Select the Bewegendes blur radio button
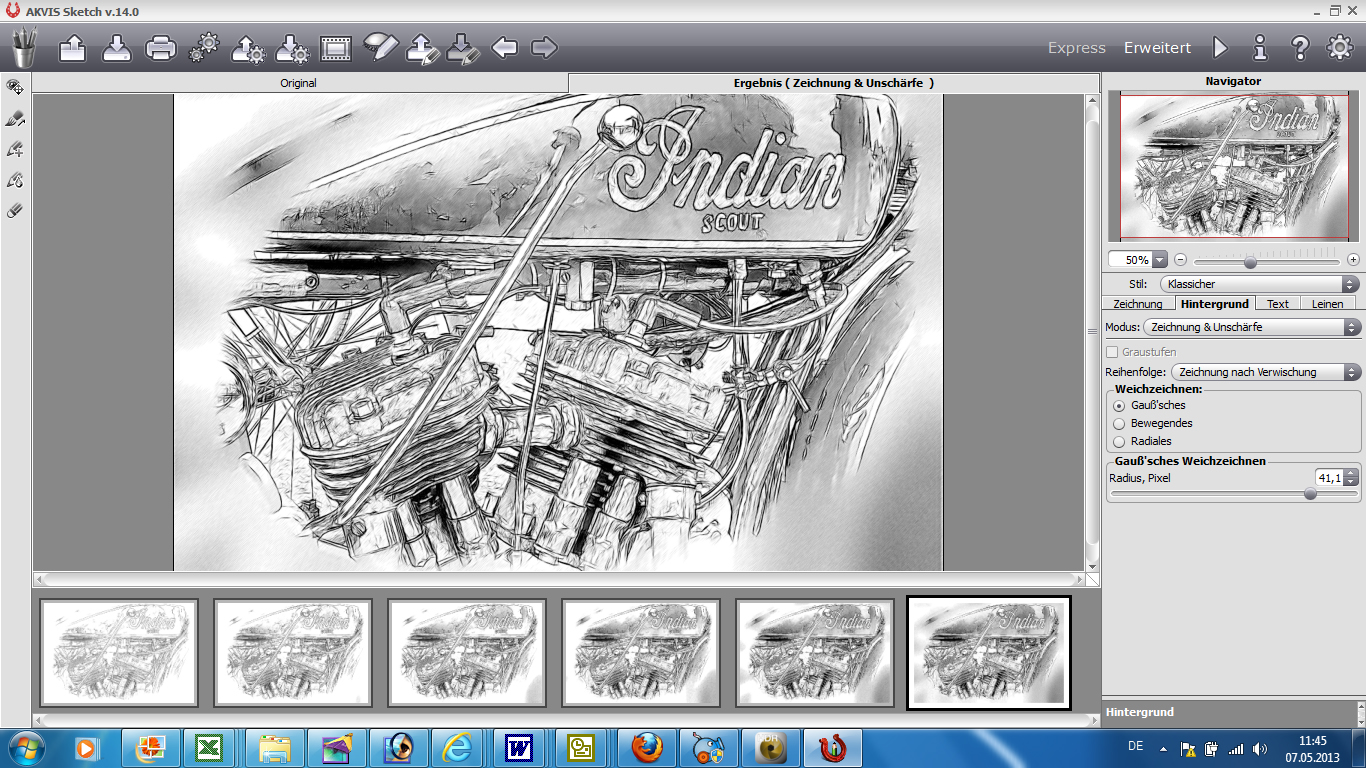The height and width of the screenshot is (768, 1366). tap(1119, 423)
